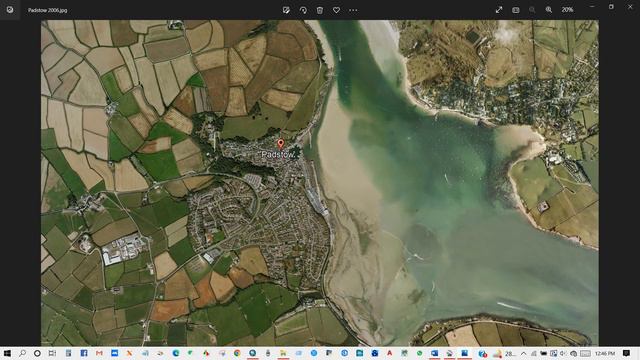This screenshot has width=640, height=360.
Task: Open the help icon with red badge
Action: [x=482, y=354]
